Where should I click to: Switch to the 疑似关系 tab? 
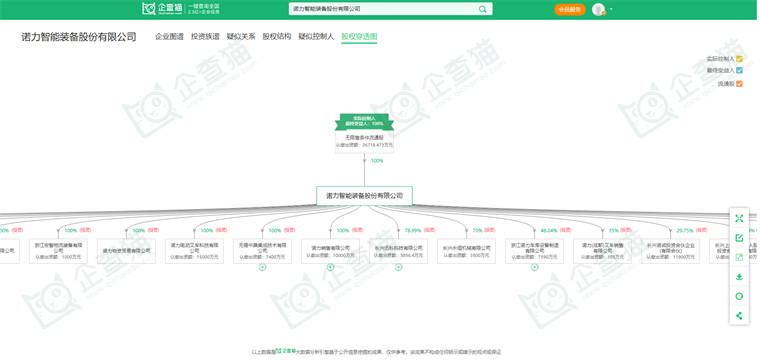point(241,36)
